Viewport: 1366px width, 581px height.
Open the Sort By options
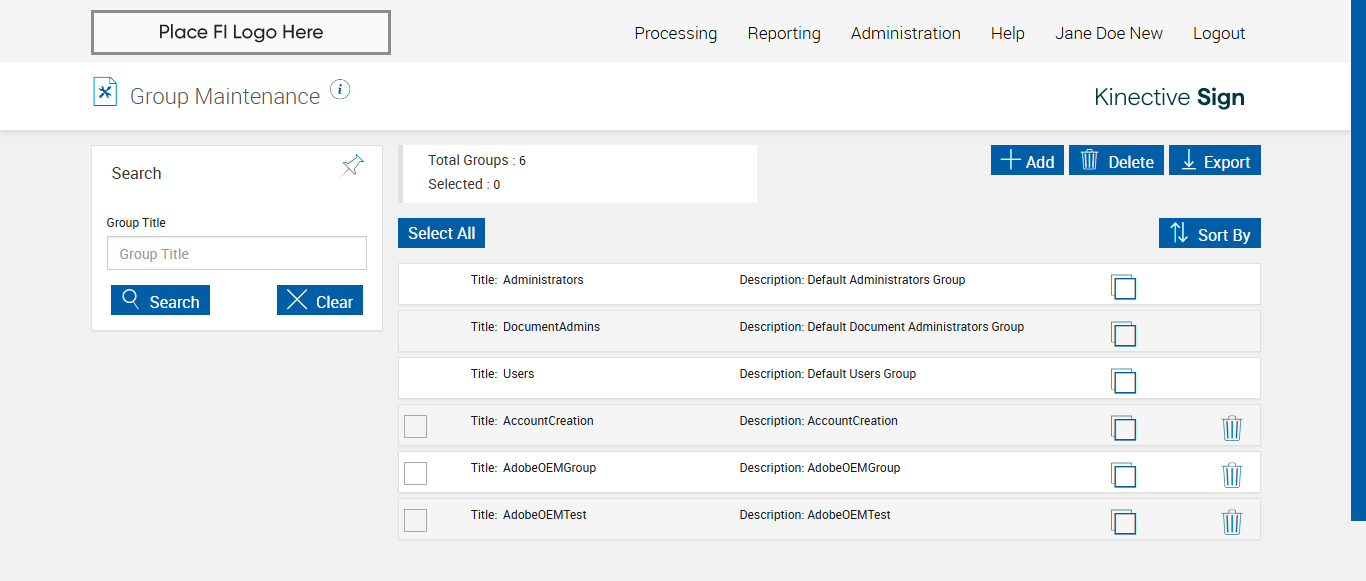pos(1209,234)
